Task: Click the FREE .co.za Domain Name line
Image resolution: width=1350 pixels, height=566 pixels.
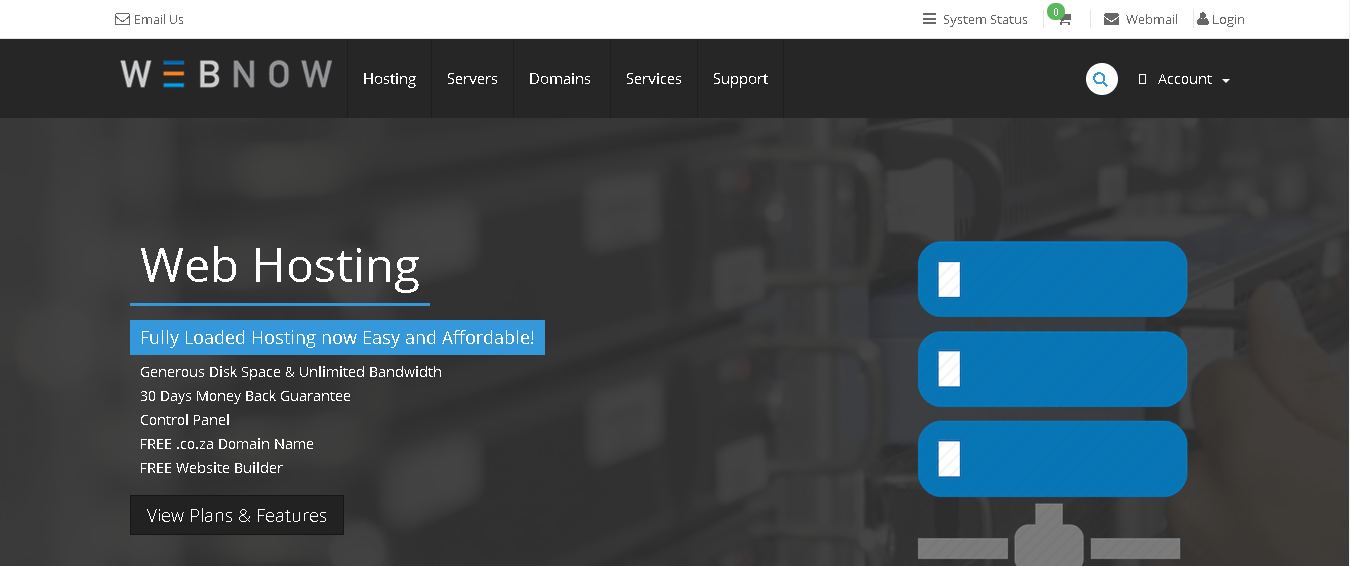Action: 227,444
